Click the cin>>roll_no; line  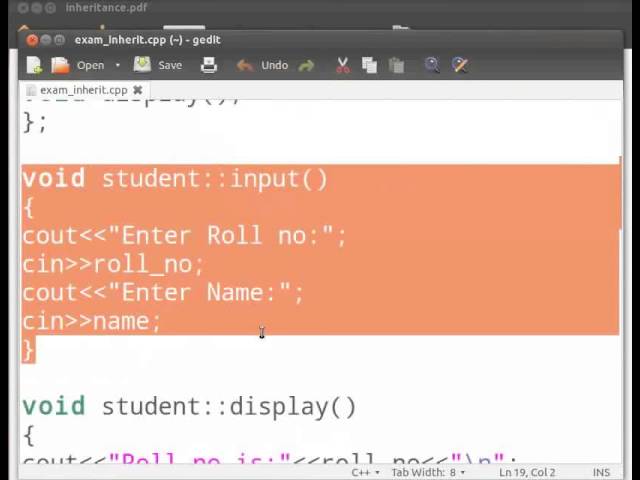[x=113, y=264]
